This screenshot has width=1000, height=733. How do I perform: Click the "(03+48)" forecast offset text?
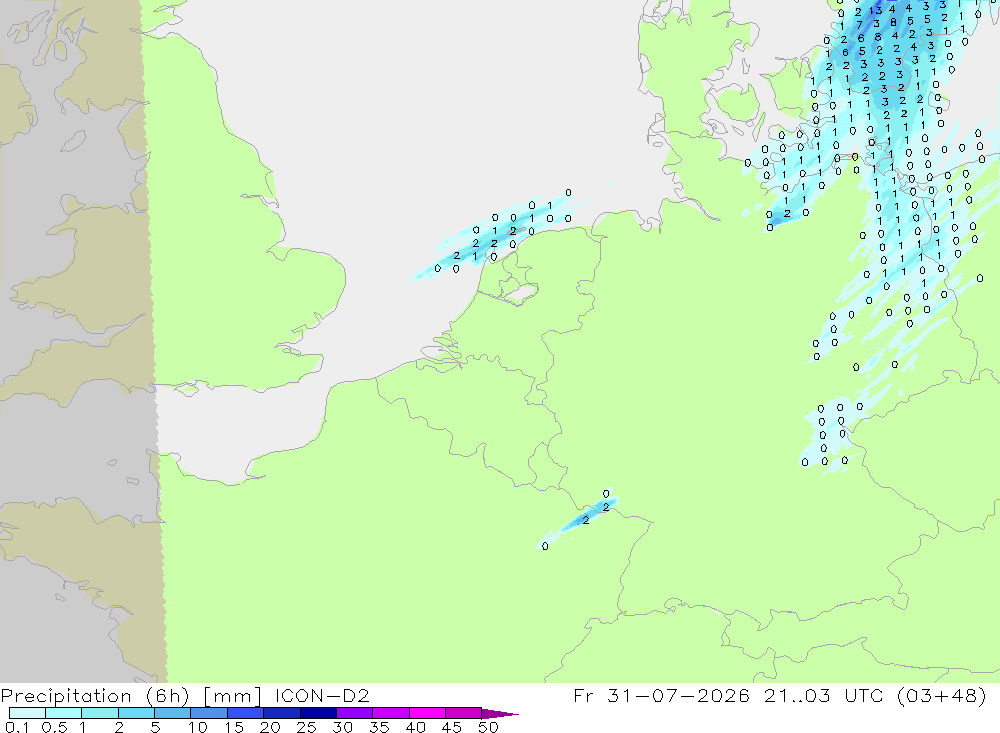pos(941,695)
